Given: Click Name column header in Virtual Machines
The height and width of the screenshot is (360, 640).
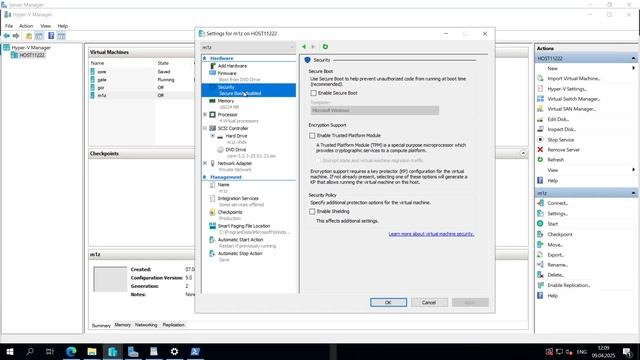Looking at the screenshot, I should click(97, 63).
